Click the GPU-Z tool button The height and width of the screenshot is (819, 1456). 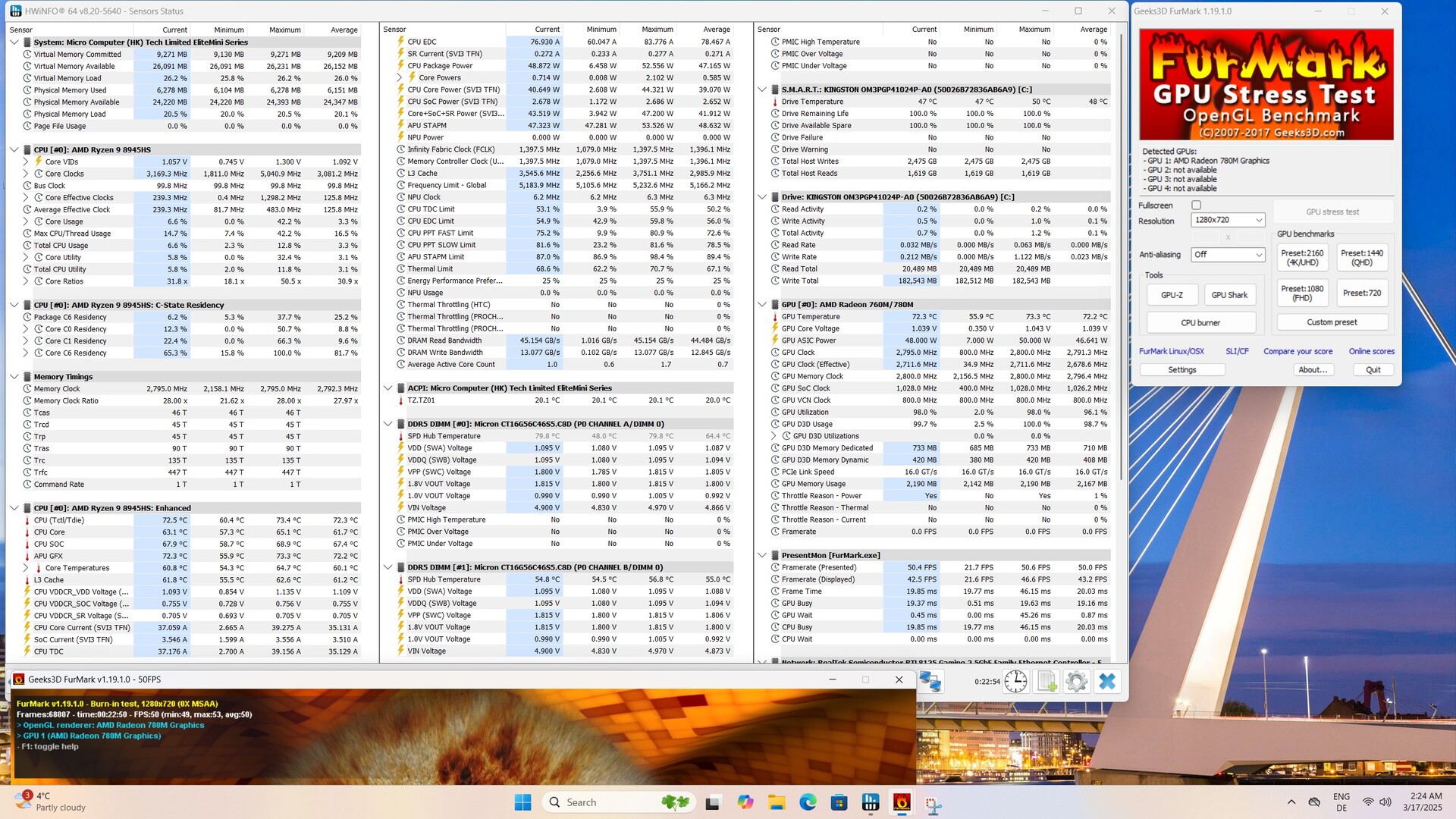(x=1172, y=294)
